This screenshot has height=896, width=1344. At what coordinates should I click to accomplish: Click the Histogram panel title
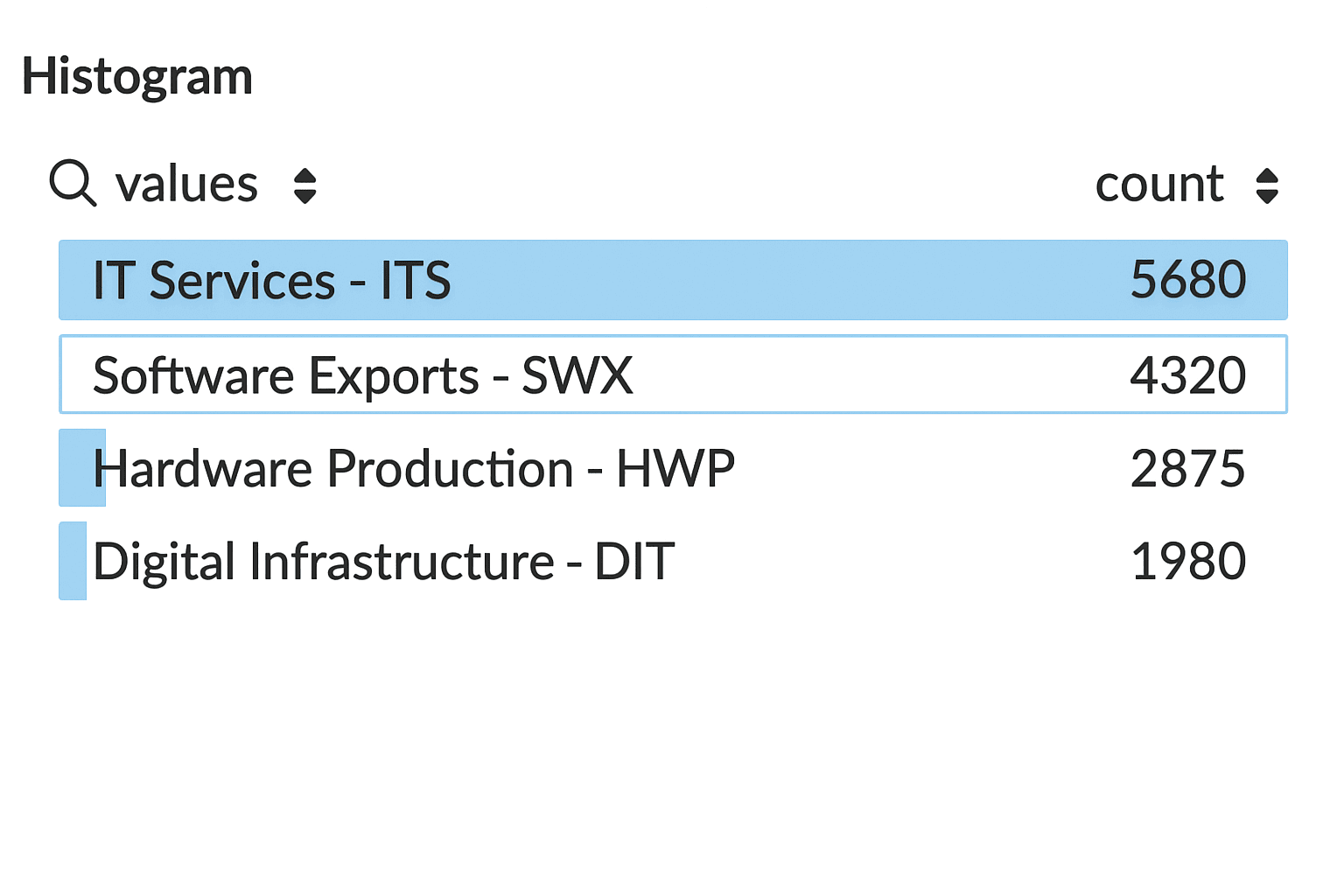pos(137,77)
